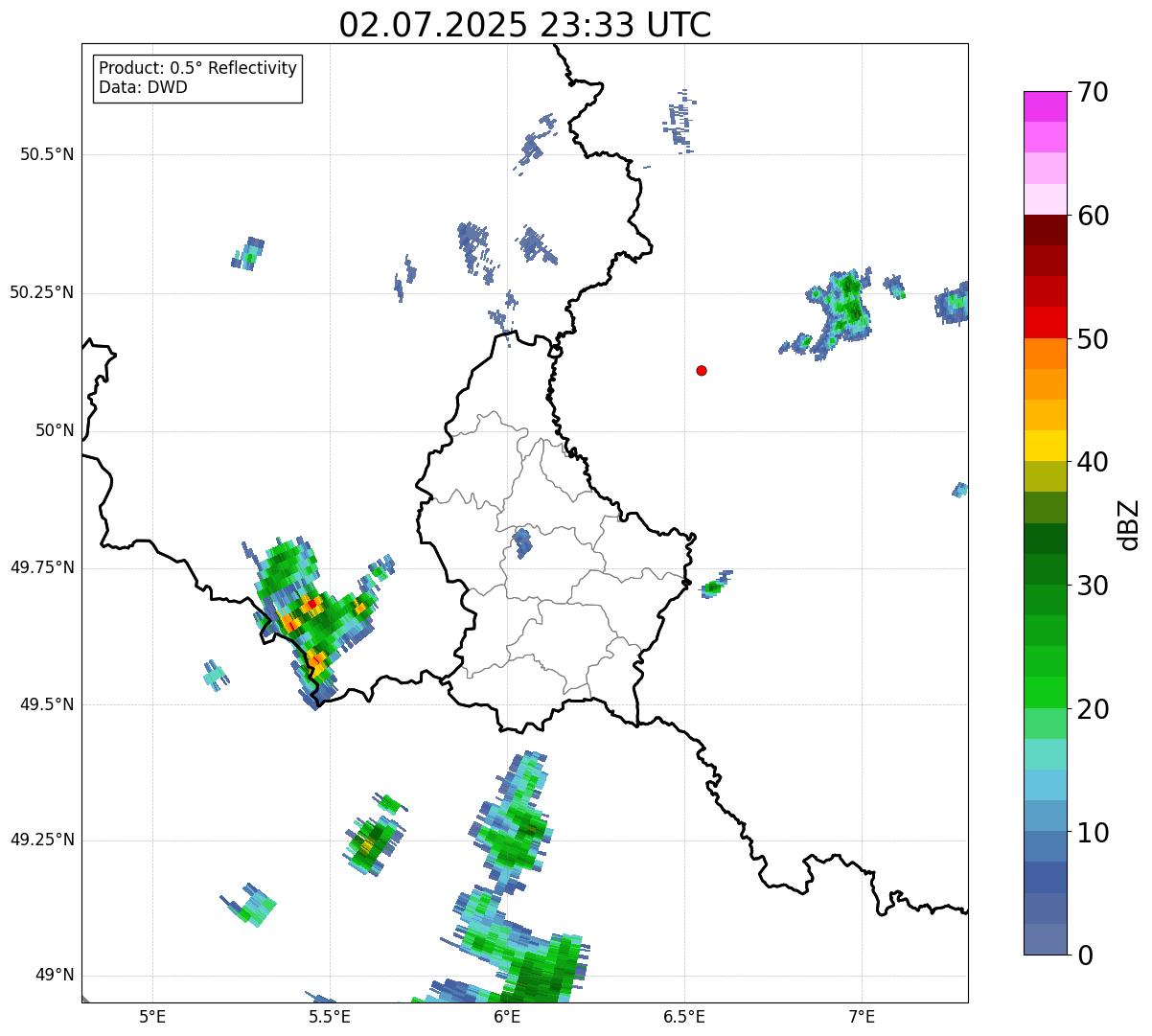The image size is (1152, 1036).
Task: Click the magenta swatch at top of colorbar
Action: point(1045,106)
